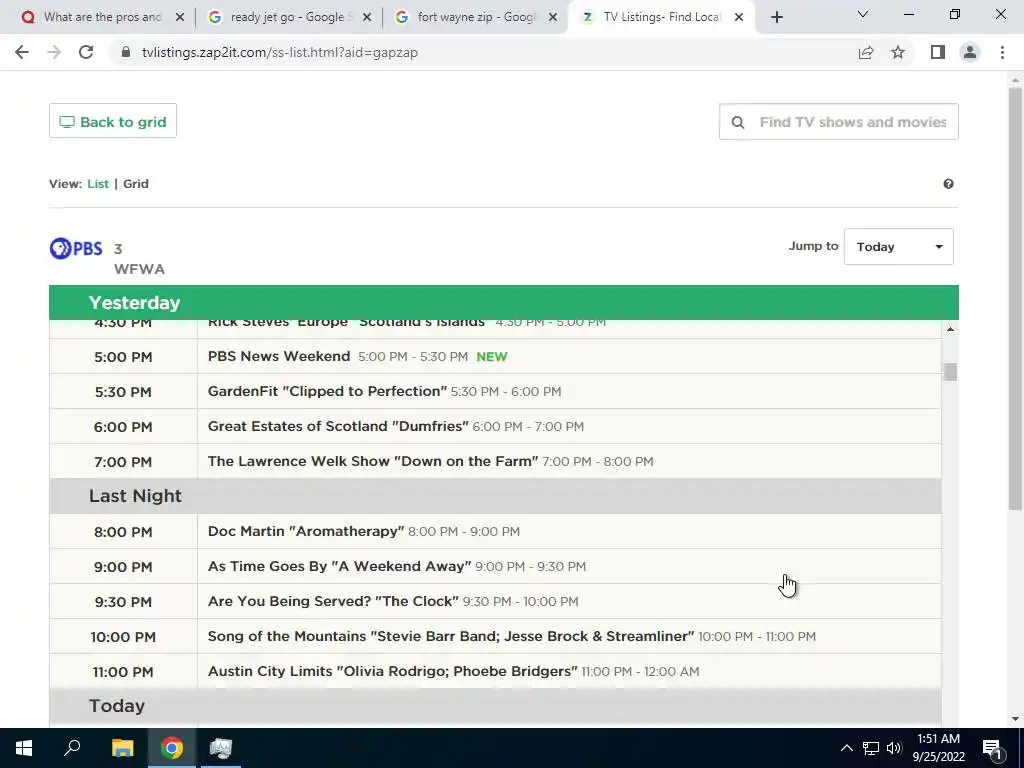Click the browser forward arrow
The width and height of the screenshot is (1024, 768).
click(x=54, y=52)
